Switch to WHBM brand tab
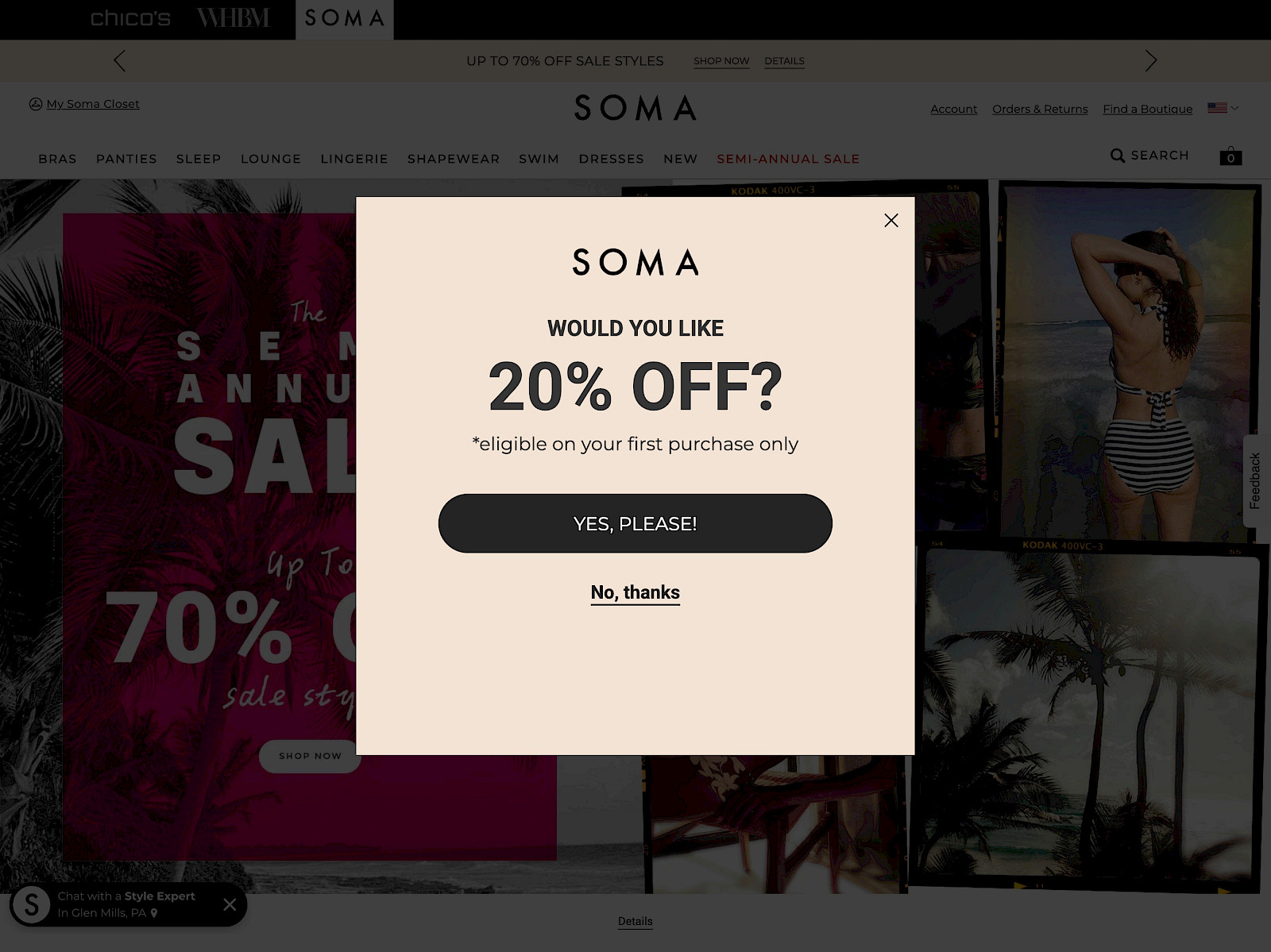1271x952 pixels. (x=234, y=18)
